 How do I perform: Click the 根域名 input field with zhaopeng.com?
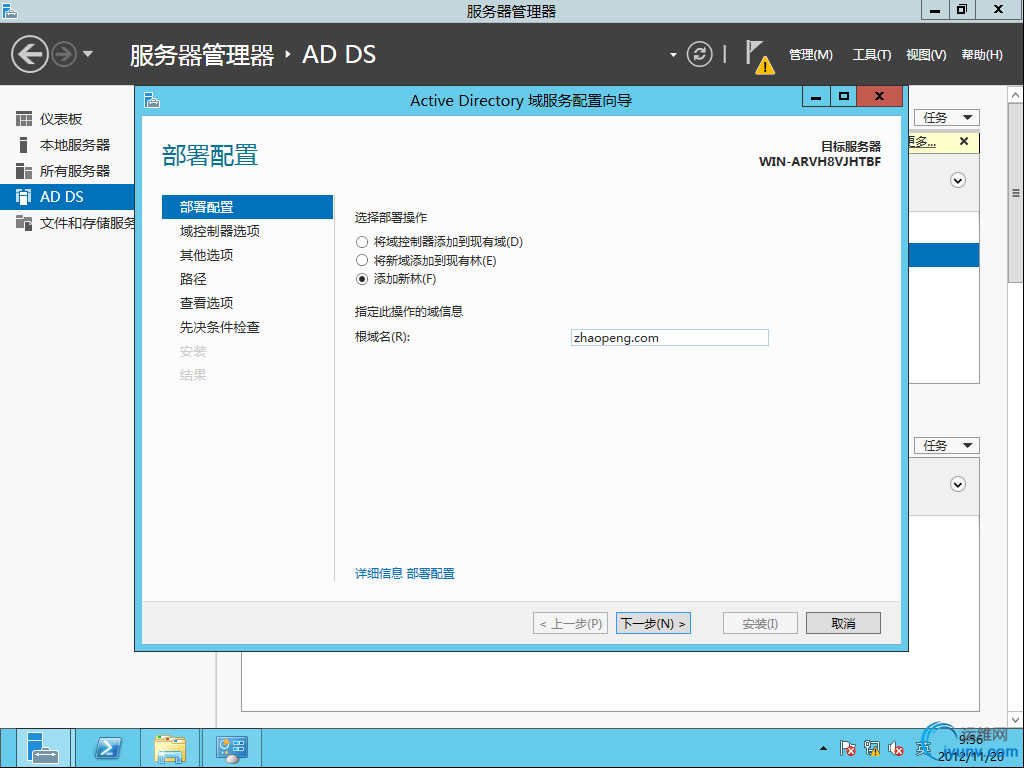pos(669,338)
